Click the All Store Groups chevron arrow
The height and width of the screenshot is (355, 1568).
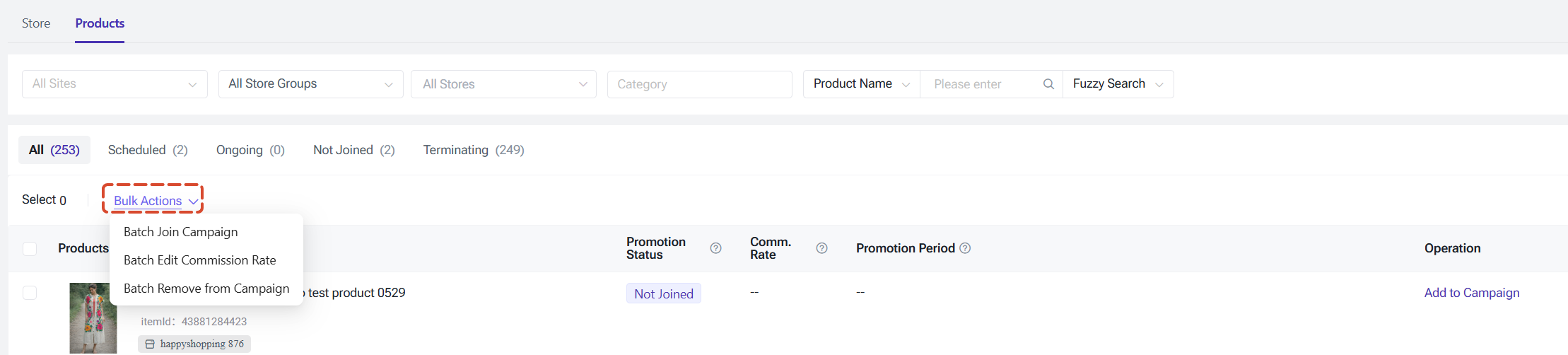[388, 85]
